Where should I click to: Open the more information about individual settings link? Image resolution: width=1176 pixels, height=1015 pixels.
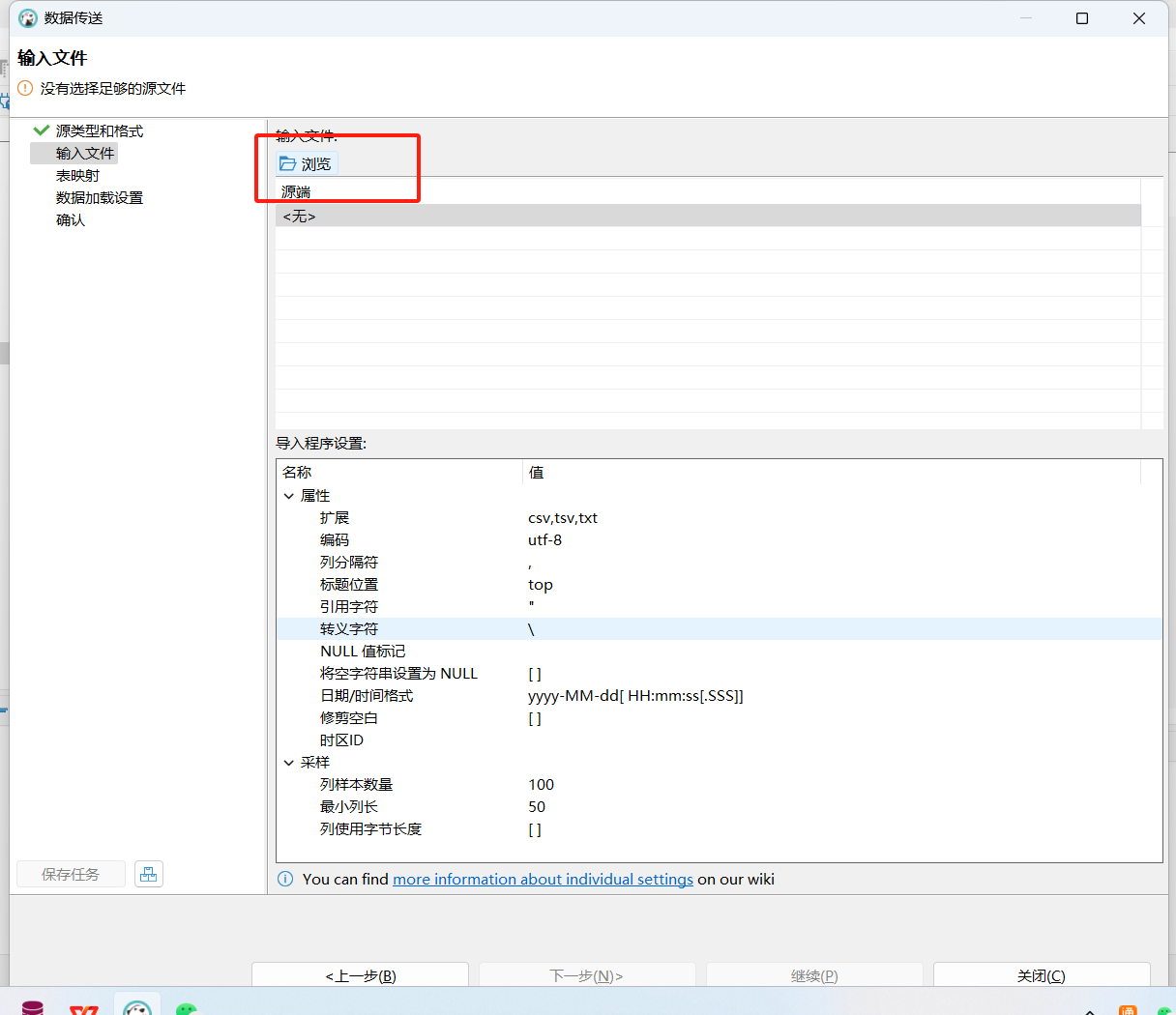tap(543, 879)
